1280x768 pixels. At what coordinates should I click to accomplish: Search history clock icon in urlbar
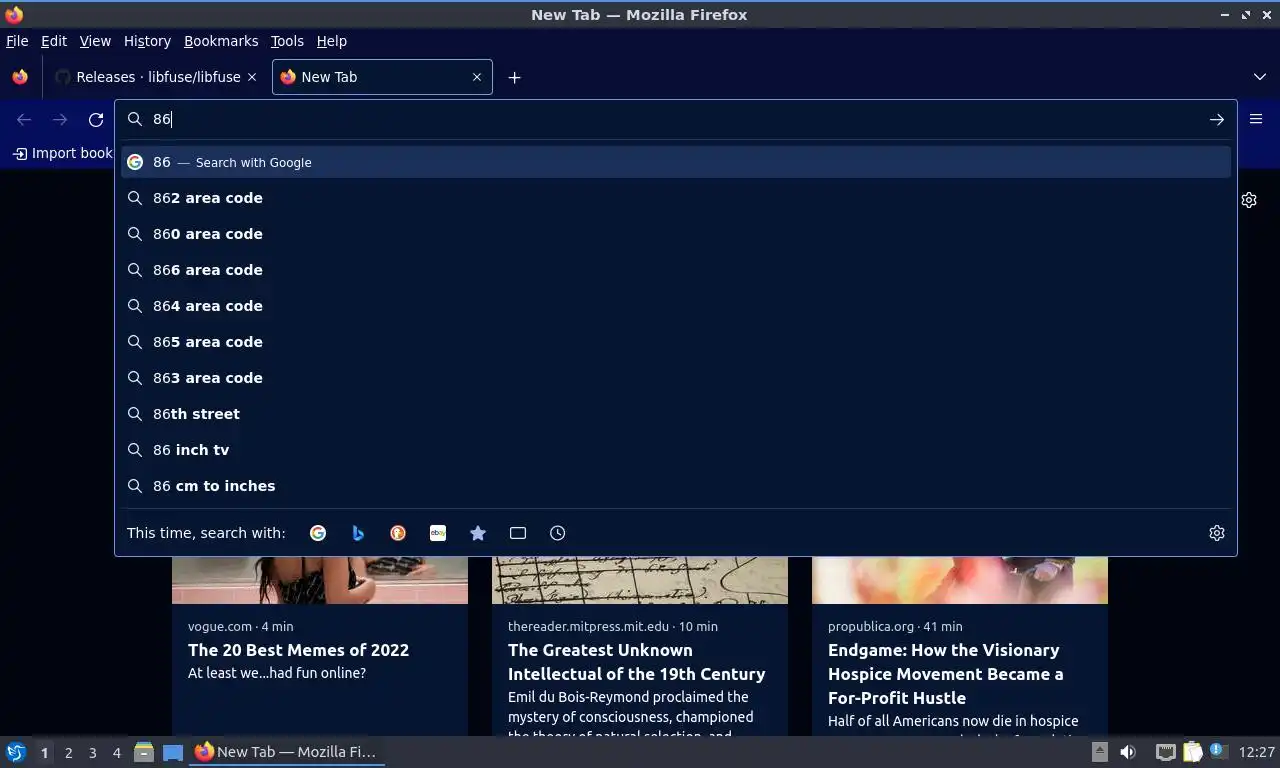(558, 533)
